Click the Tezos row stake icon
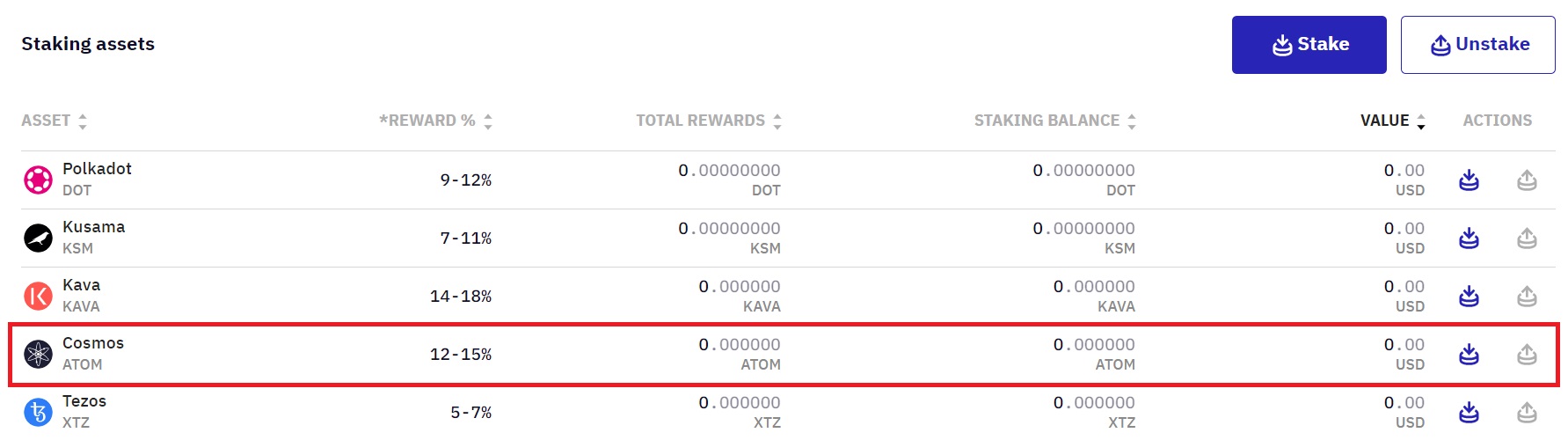The height and width of the screenshot is (440, 1568). click(1469, 413)
